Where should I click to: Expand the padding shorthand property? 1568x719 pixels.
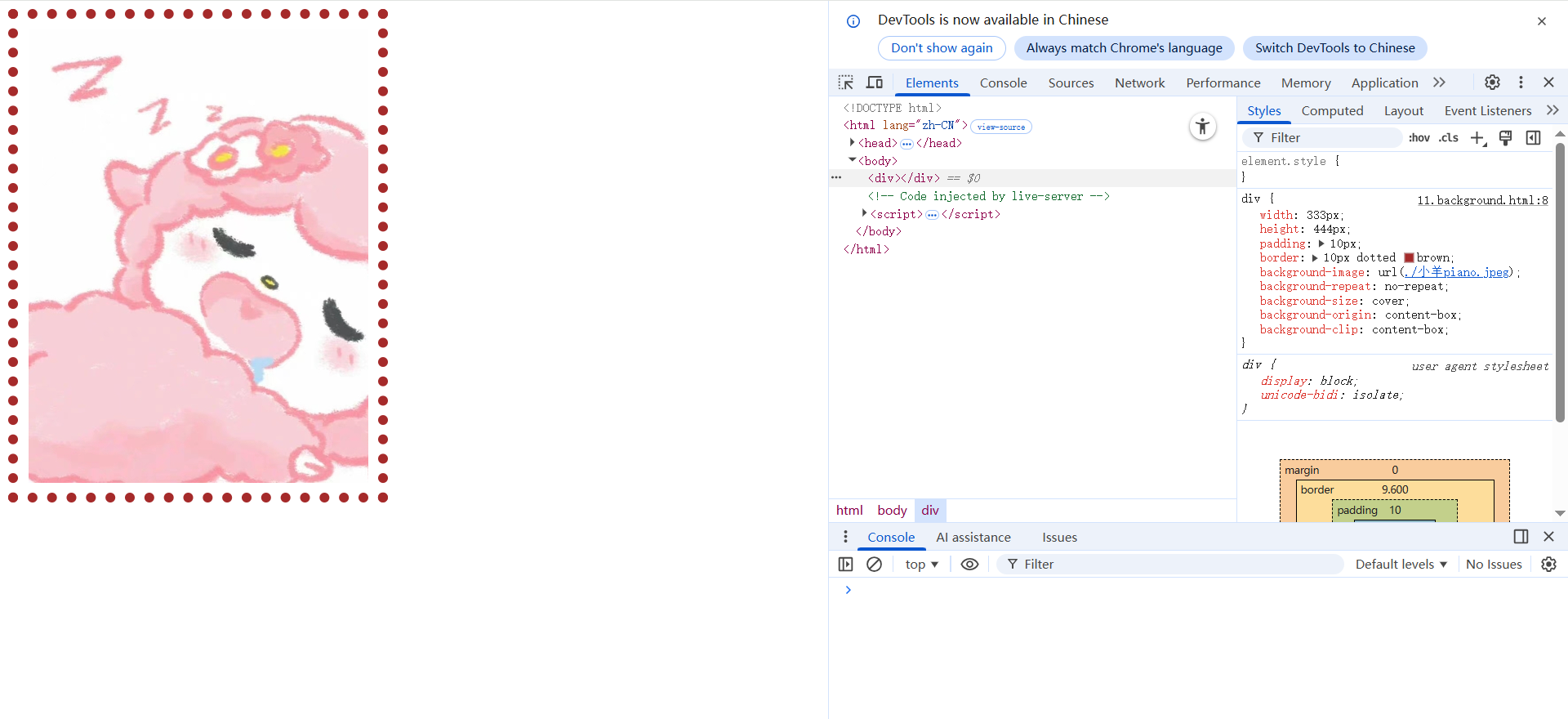click(x=1321, y=243)
